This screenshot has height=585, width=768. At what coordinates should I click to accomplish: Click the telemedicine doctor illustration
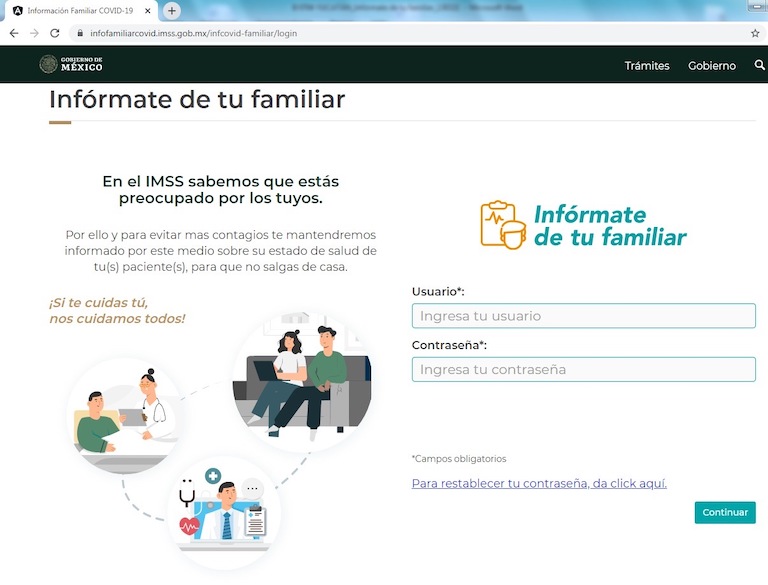[x=224, y=513]
